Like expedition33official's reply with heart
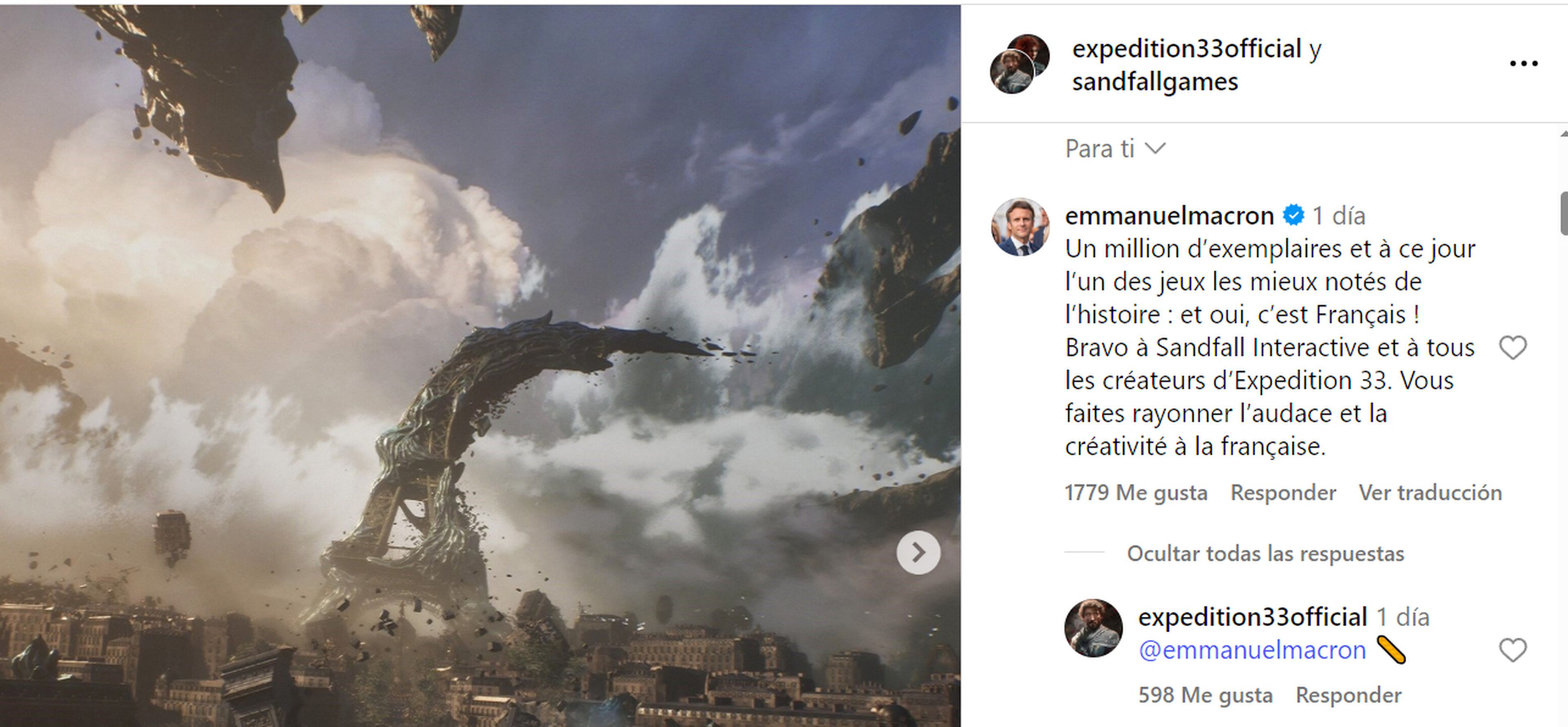This screenshot has width=1568, height=727. pos(1512,650)
